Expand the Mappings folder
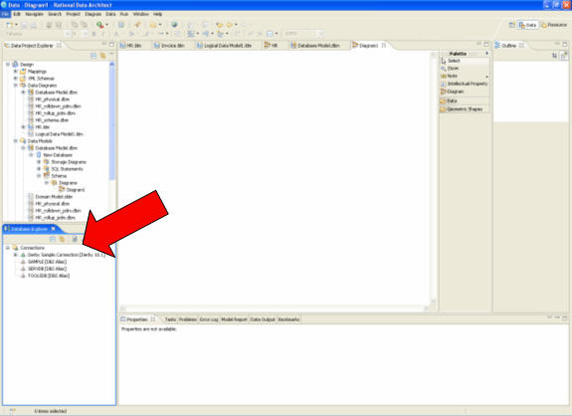 16,71
